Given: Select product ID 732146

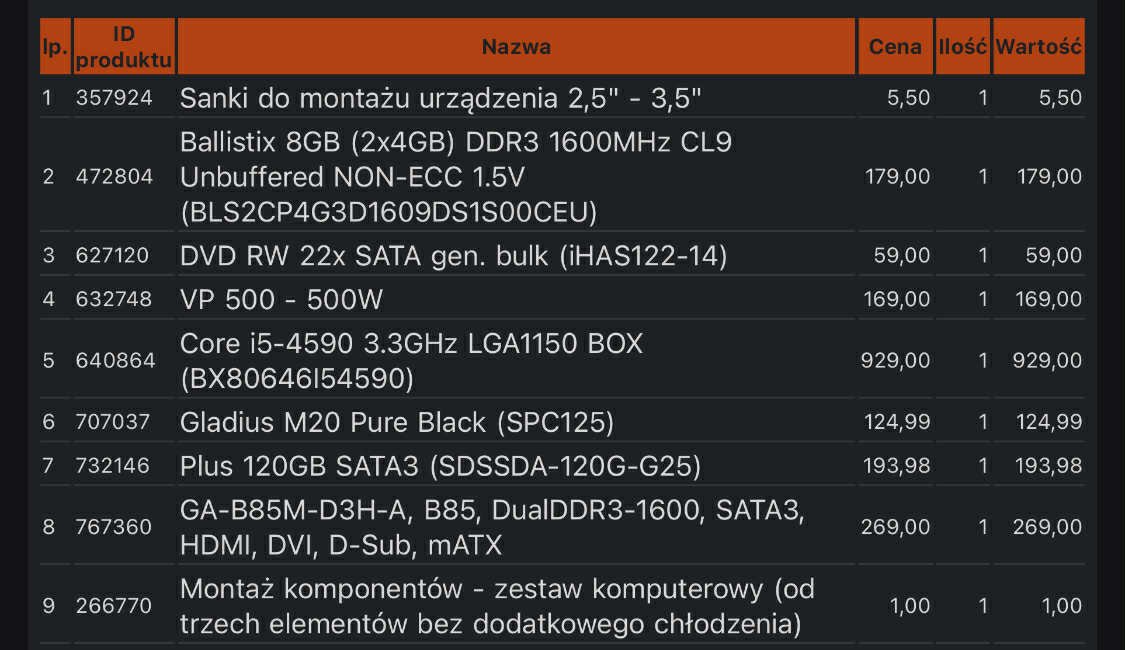Looking at the screenshot, I should coord(112,466).
